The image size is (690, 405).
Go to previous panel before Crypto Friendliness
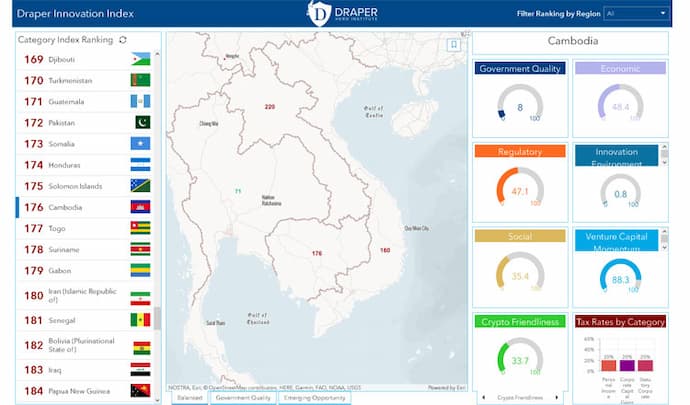point(484,398)
